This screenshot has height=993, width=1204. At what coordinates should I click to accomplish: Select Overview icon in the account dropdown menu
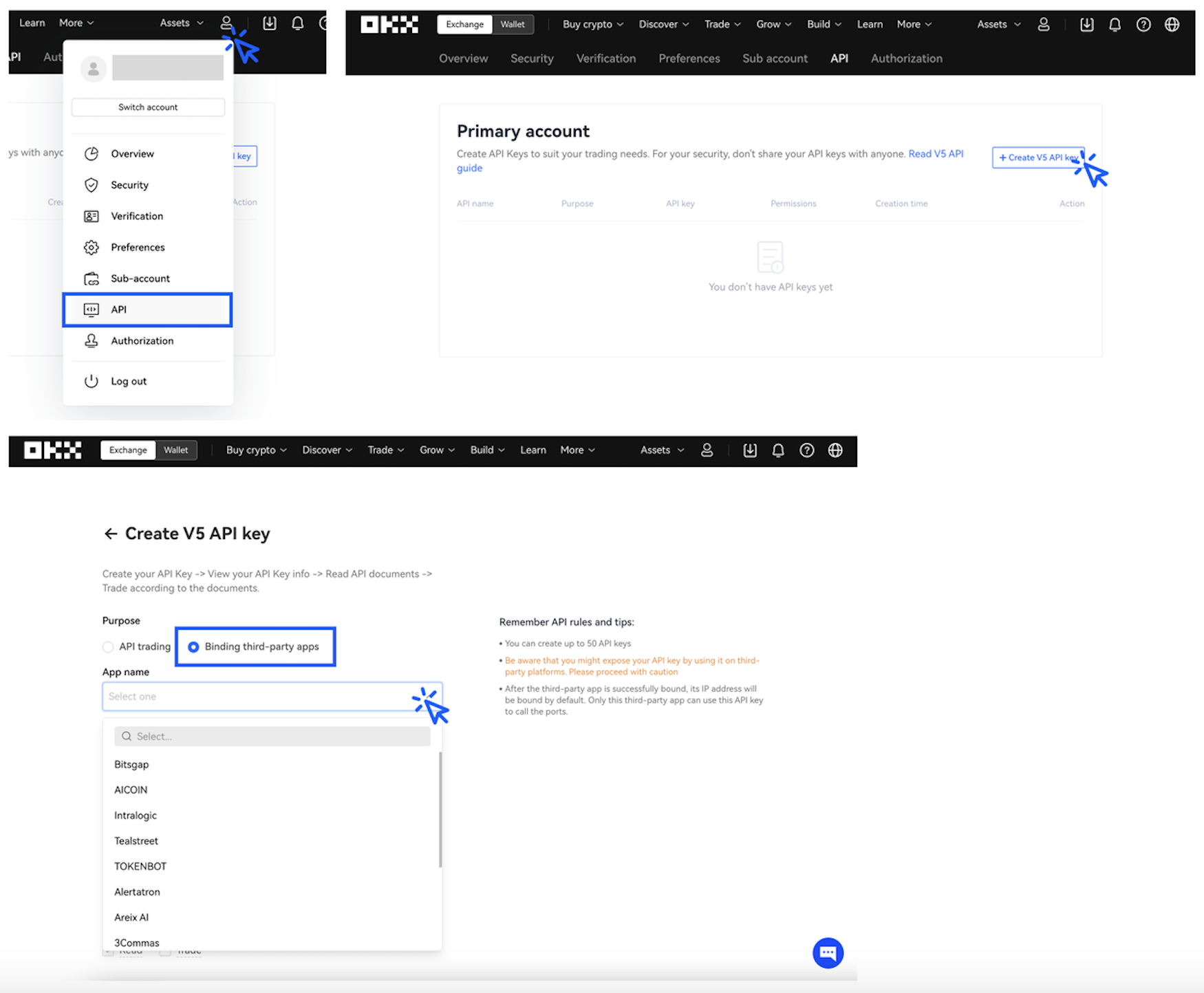point(92,153)
